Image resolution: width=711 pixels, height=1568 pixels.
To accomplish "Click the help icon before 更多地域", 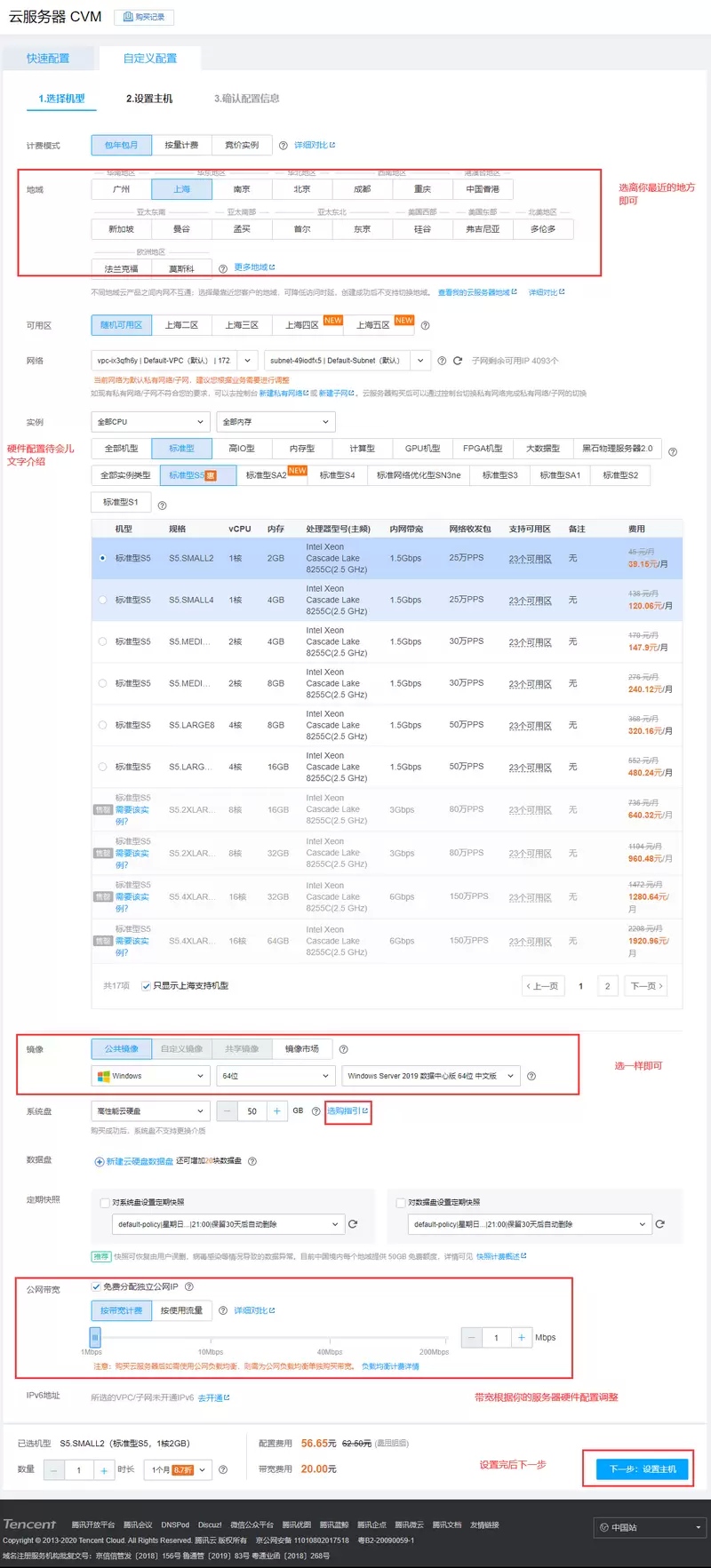I will (223, 268).
